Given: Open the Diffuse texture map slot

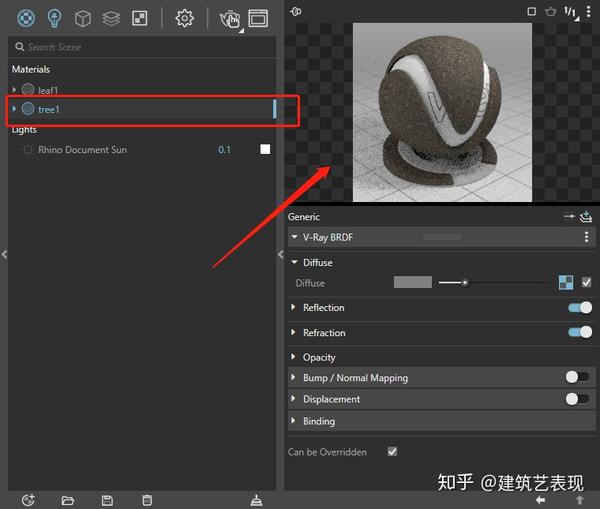Looking at the screenshot, I should tap(566, 282).
